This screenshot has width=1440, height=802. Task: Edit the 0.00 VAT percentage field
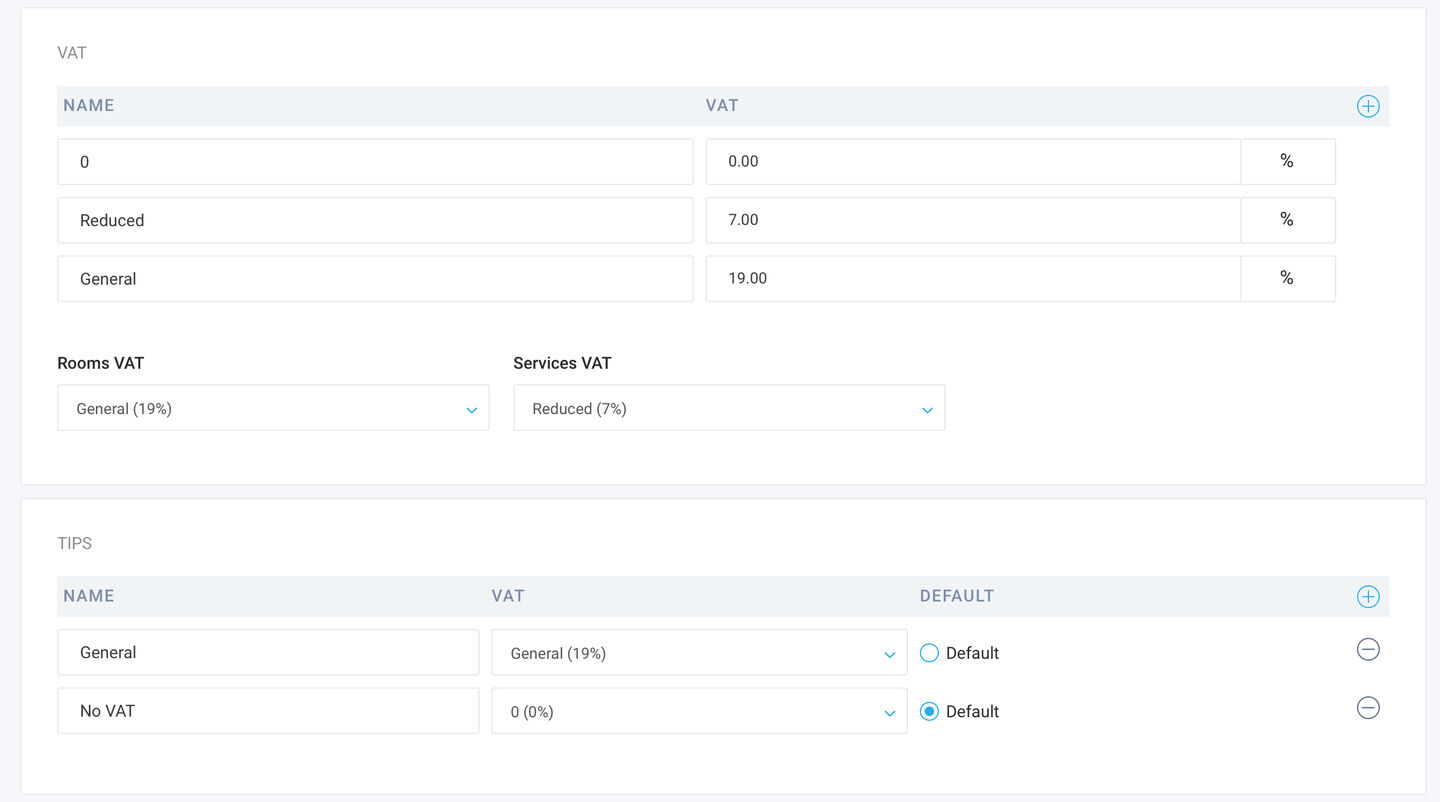click(973, 161)
